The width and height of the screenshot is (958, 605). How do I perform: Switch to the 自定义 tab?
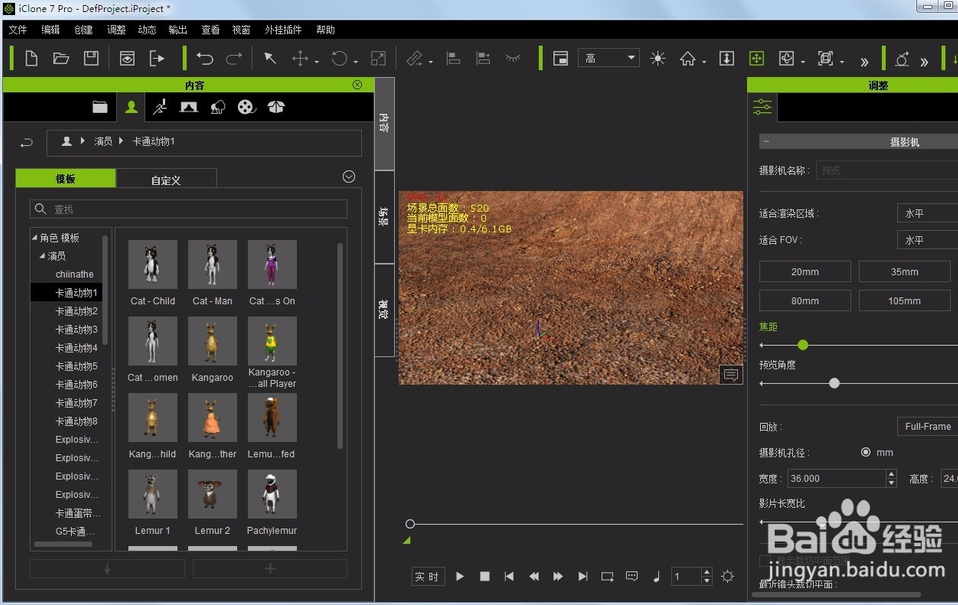tap(166, 180)
